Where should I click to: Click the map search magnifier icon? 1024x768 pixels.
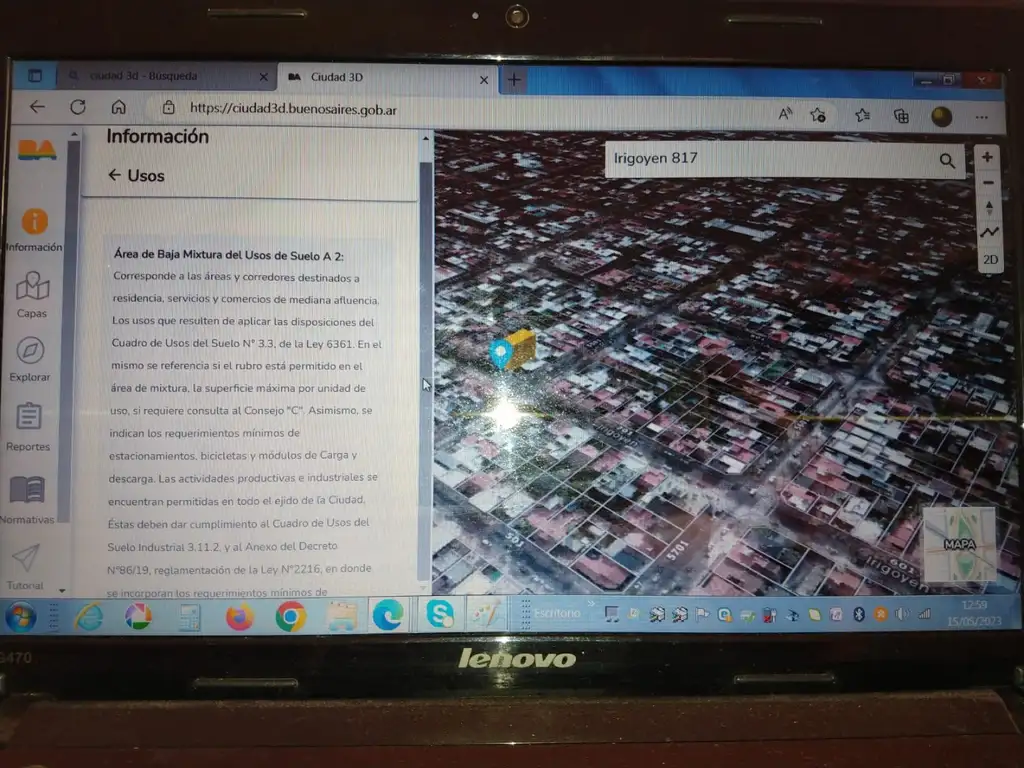pos(947,161)
